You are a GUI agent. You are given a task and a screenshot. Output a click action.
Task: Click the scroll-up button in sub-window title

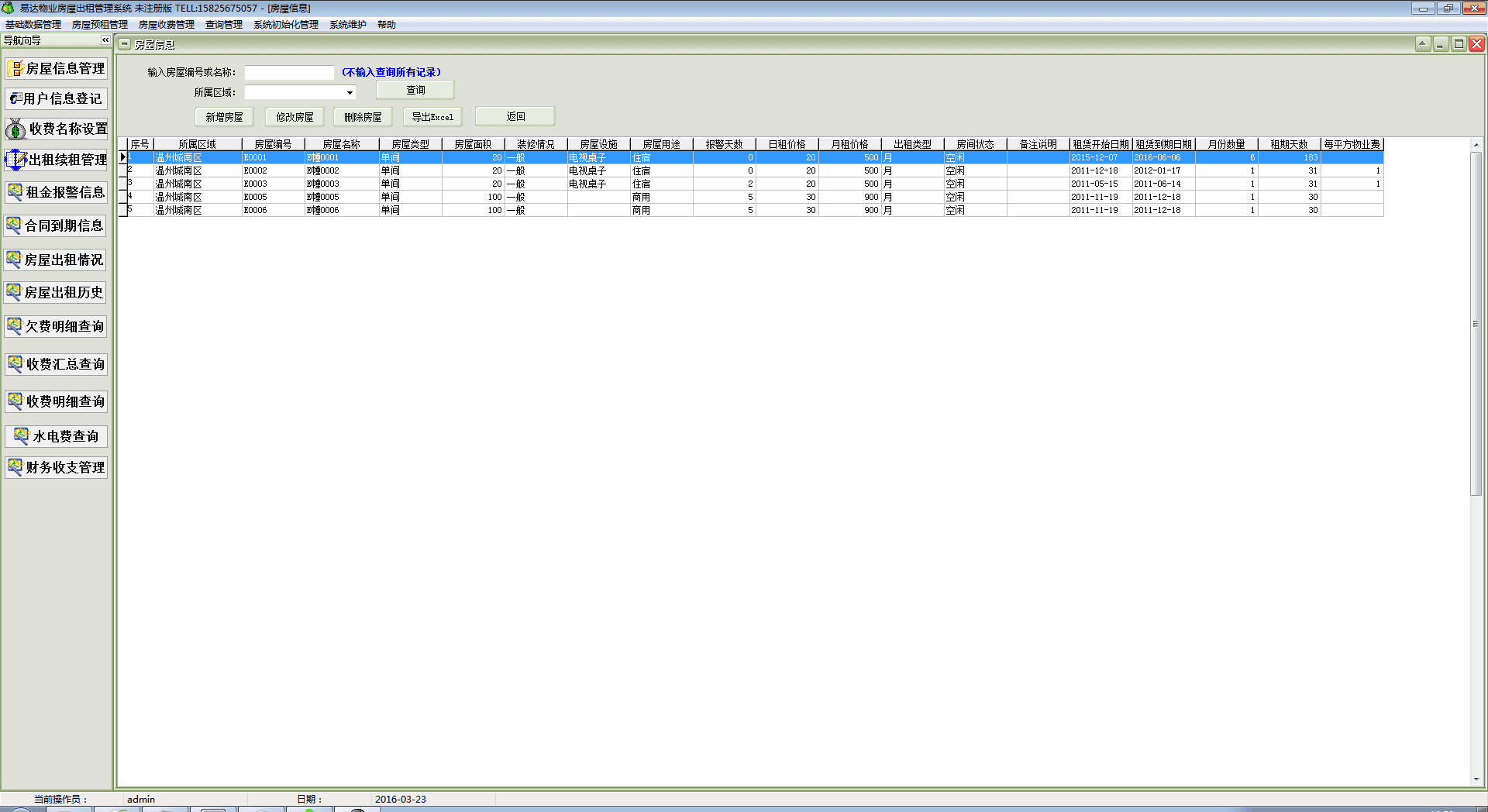click(1423, 44)
